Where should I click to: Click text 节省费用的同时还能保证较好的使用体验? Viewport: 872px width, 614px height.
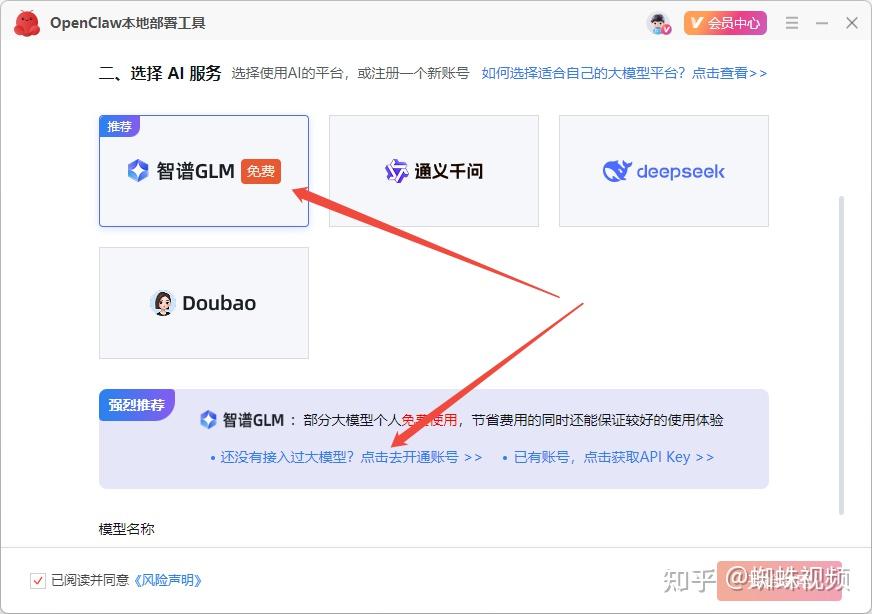tap(597, 420)
